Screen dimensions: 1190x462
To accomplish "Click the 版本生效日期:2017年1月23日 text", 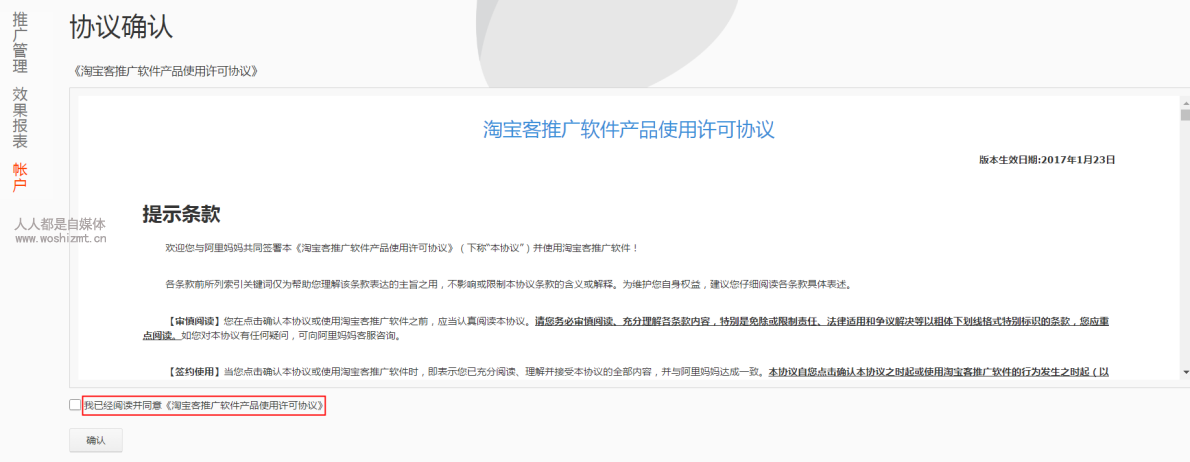I will click(x=1047, y=160).
